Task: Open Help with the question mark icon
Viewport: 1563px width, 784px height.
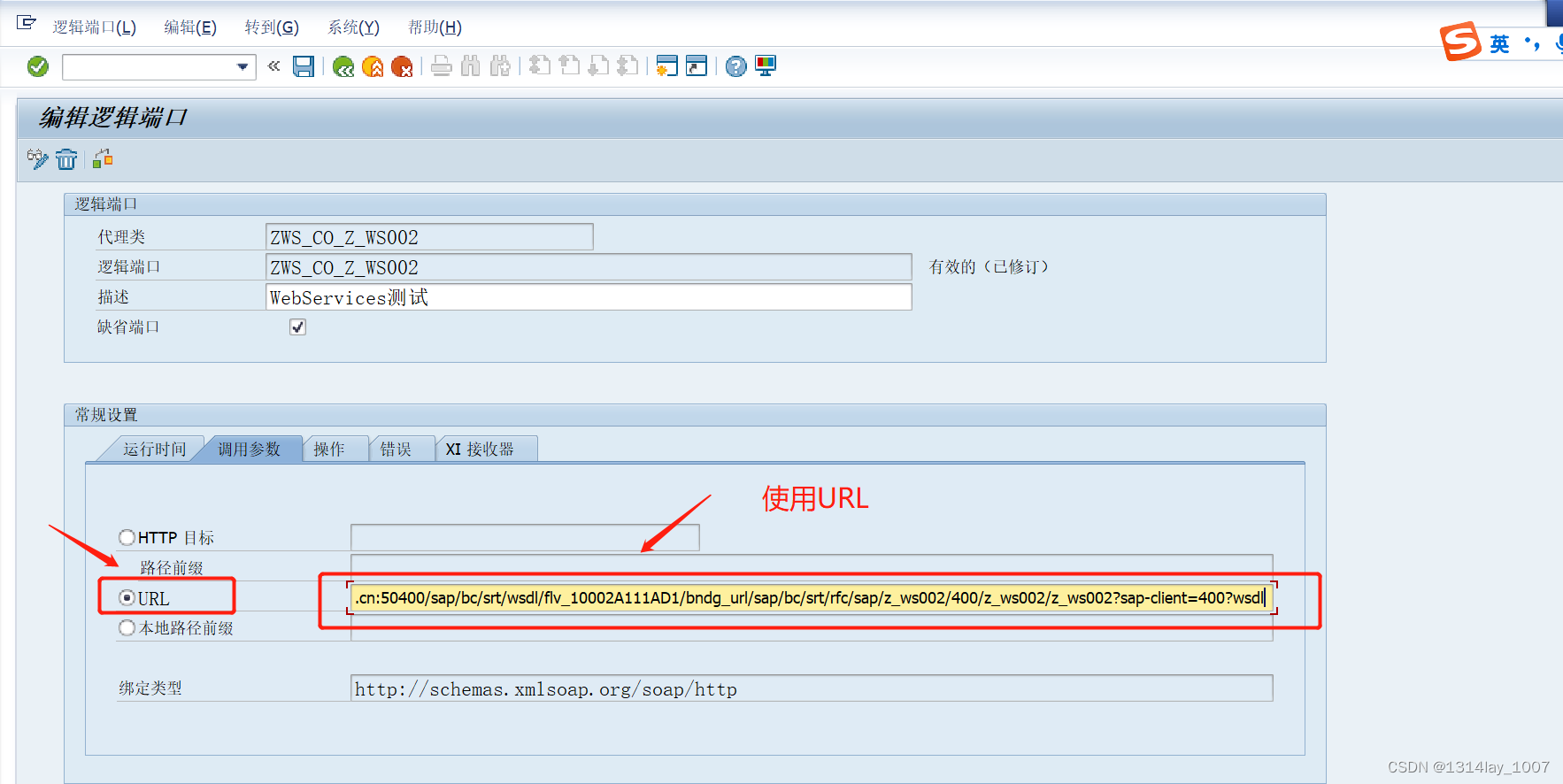Action: [x=736, y=66]
